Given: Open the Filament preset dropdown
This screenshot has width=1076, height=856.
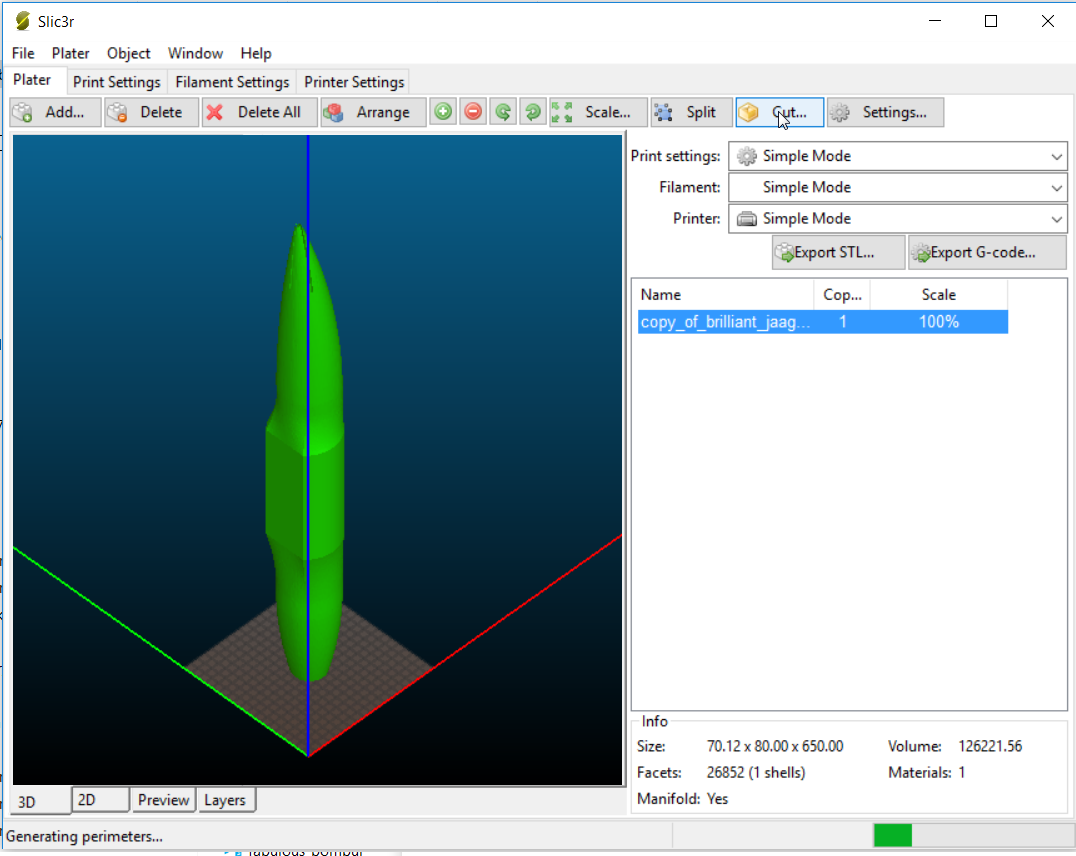Looking at the screenshot, I should pyautogui.click(x=898, y=187).
